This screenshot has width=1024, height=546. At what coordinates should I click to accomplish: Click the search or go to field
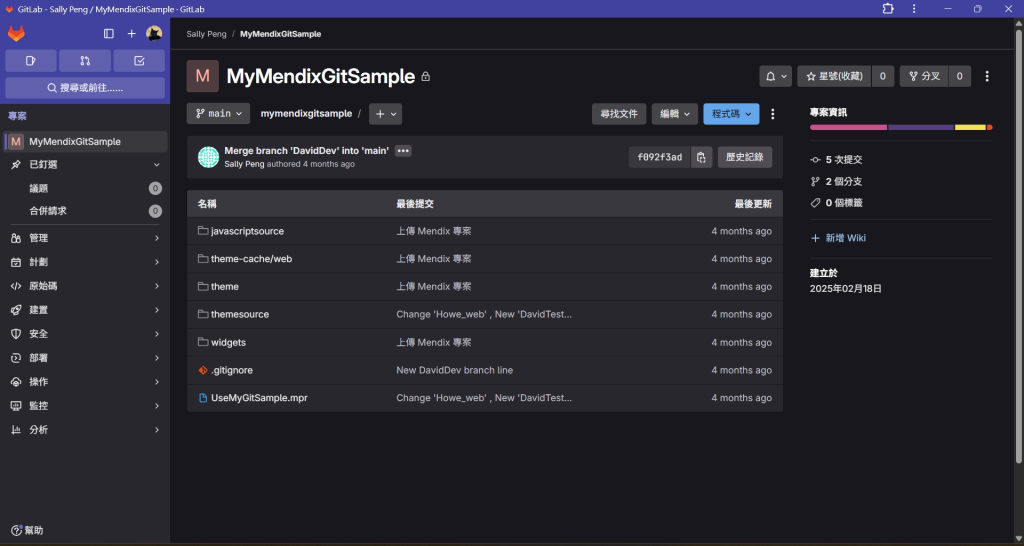click(x=85, y=88)
